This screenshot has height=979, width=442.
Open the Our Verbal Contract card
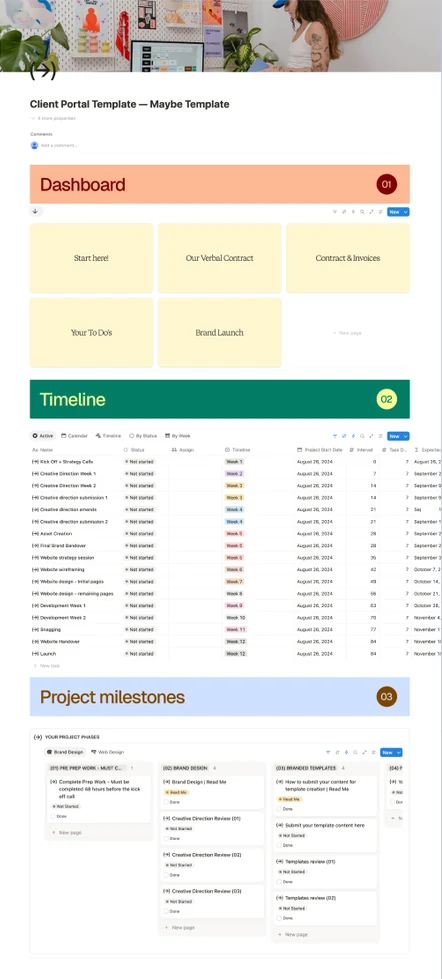pyautogui.click(x=220, y=258)
